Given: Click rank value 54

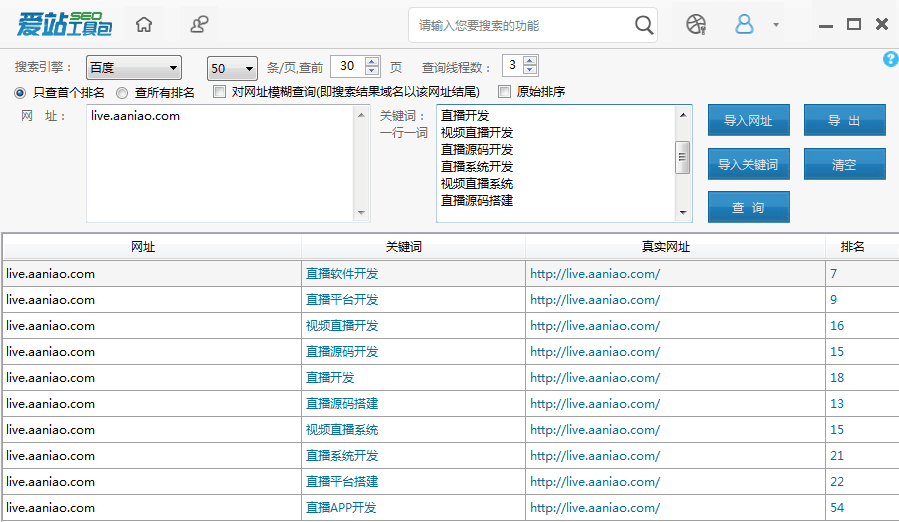Looking at the screenshot, I should point(837,508).
